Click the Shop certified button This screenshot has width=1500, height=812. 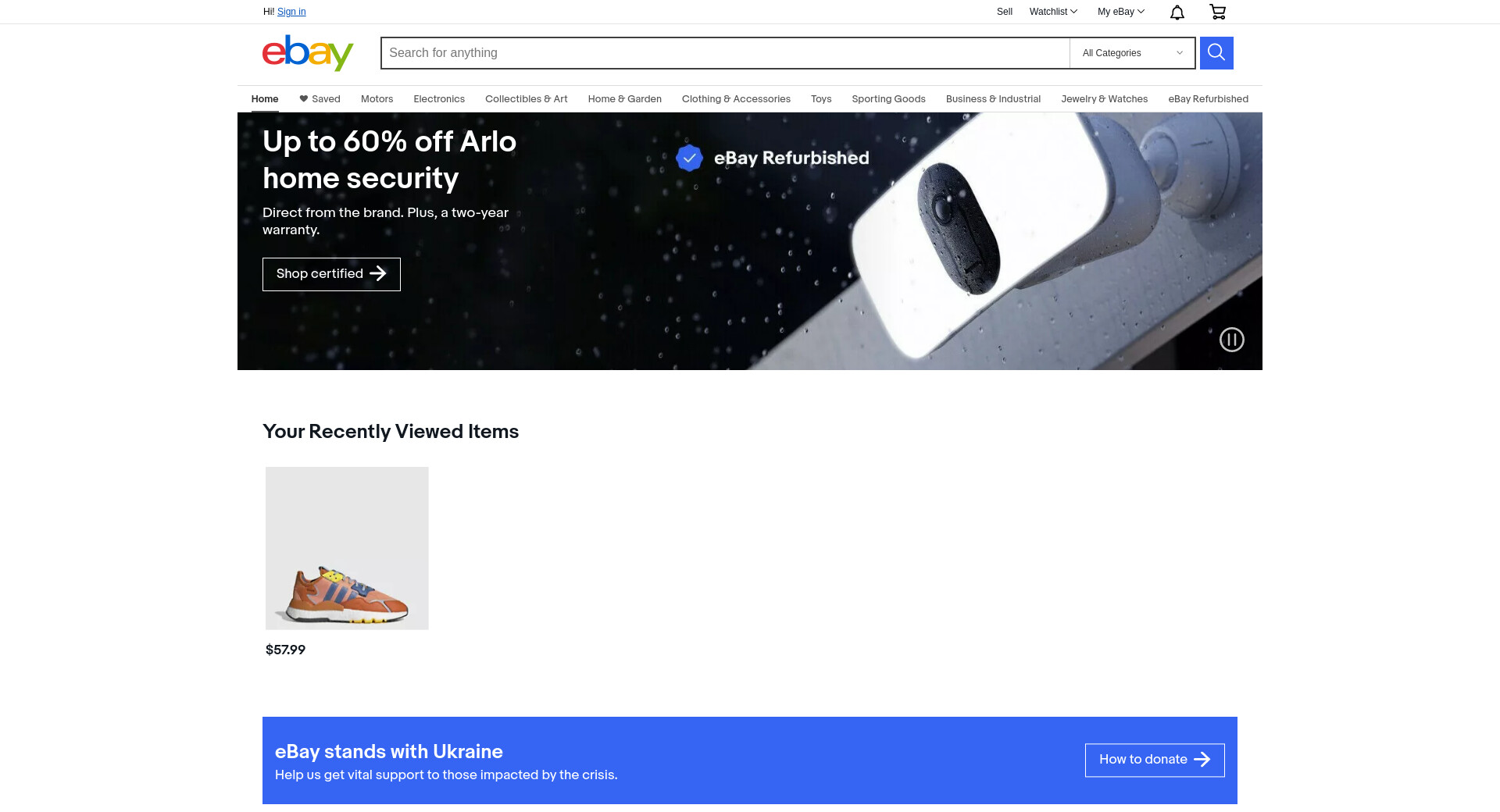[331, 274]
